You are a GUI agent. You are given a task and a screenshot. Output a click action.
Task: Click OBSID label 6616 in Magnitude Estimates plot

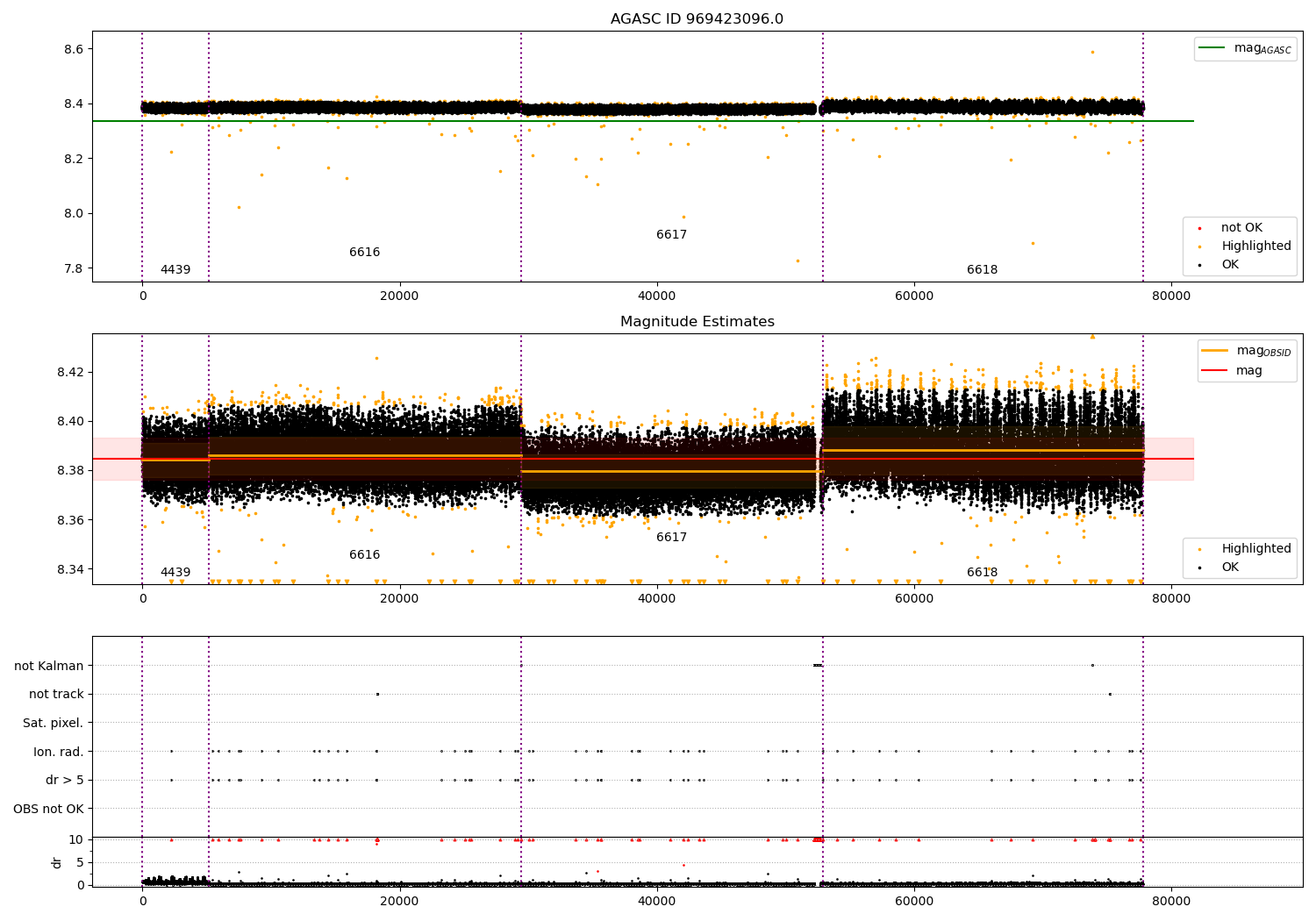pos(365,555)
